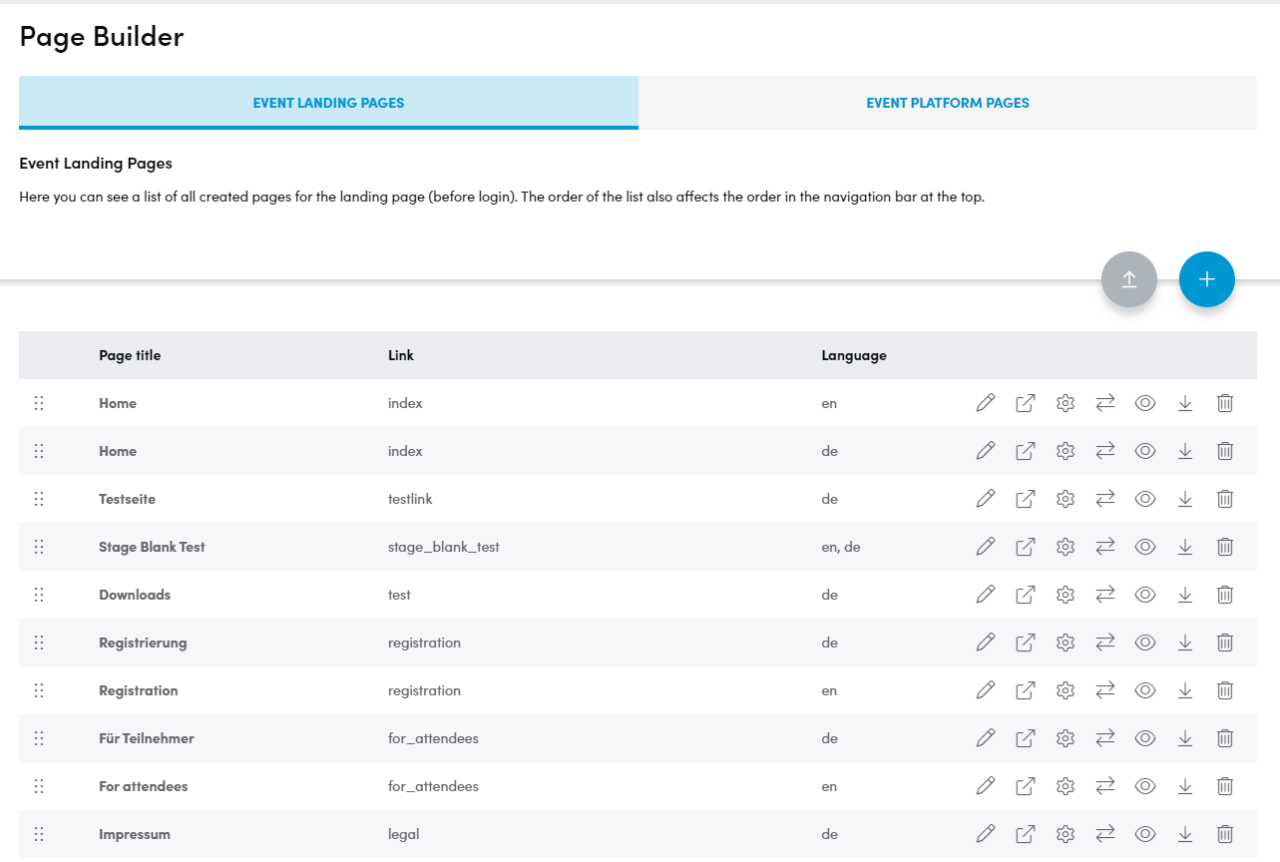The image size is (1280, 862).
Task: Click drag handle of Impressum row
Action: coord(39,834)
